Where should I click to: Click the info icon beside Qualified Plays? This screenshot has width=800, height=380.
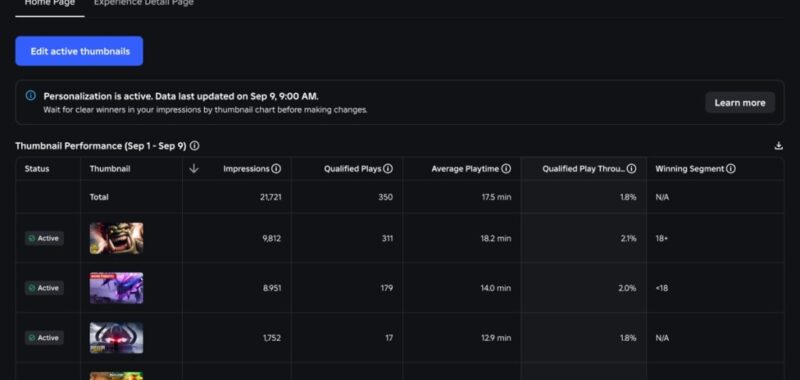(388, 169)
